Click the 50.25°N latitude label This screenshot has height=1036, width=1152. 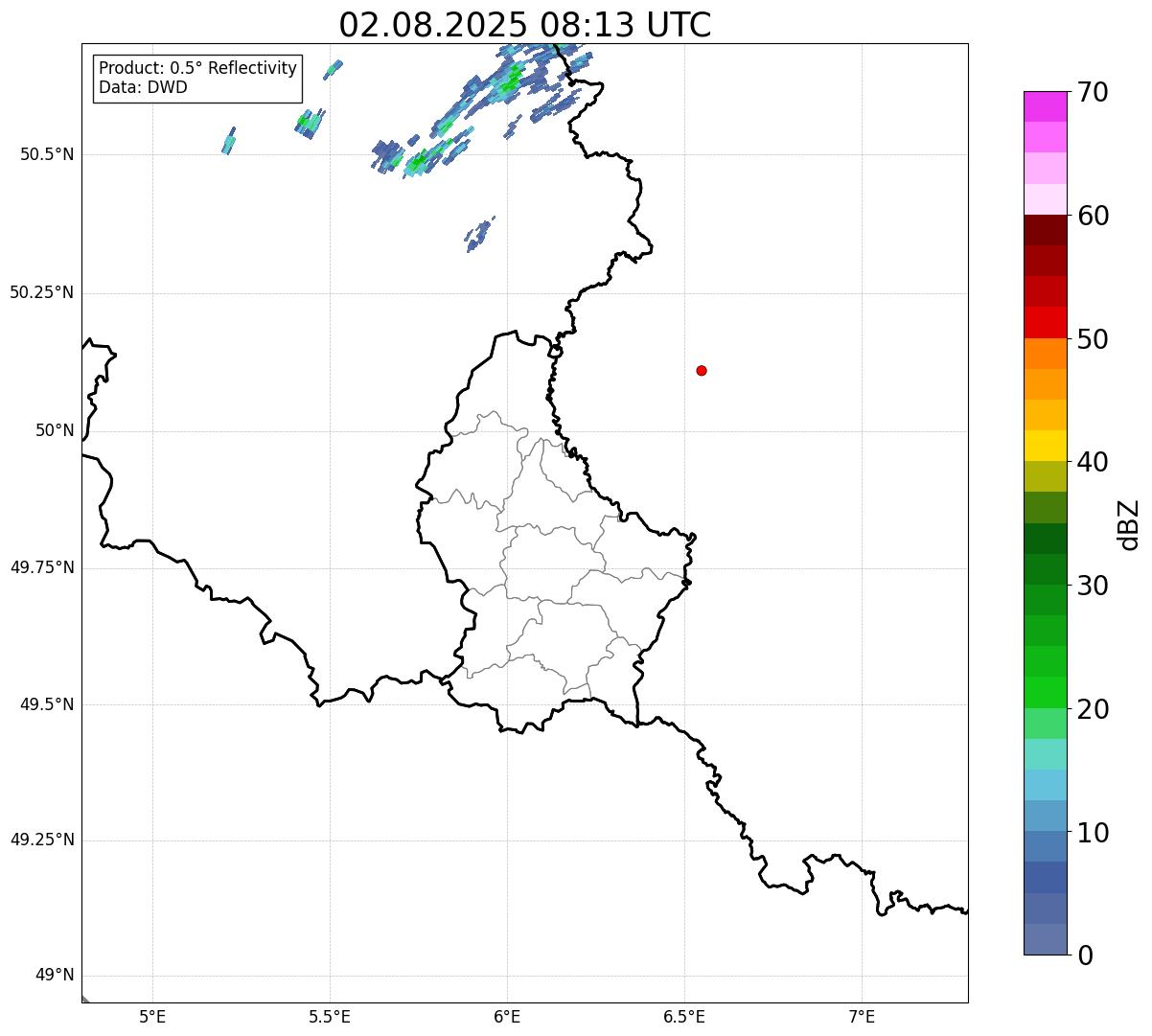point(42,292)
